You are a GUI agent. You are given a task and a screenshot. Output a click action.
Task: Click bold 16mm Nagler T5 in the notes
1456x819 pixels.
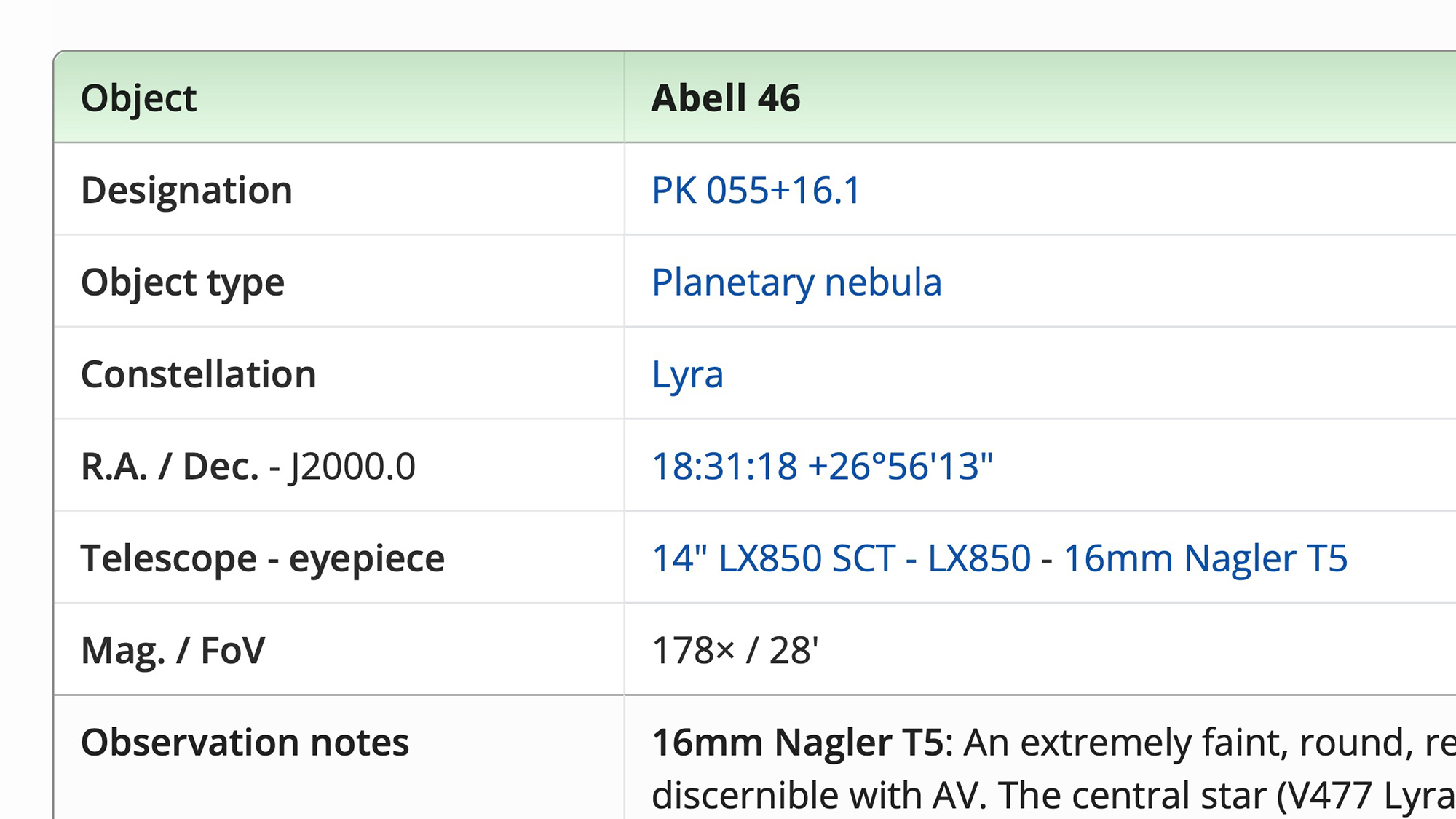pos(797,743)
